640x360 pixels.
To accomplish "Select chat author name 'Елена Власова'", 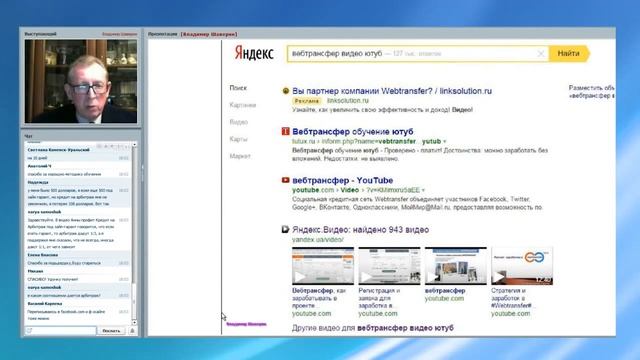I will [x=42, y=255].
